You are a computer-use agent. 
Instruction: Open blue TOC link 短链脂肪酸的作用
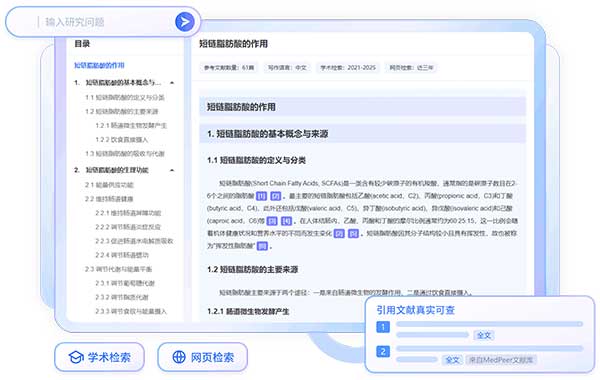(99, 65)
